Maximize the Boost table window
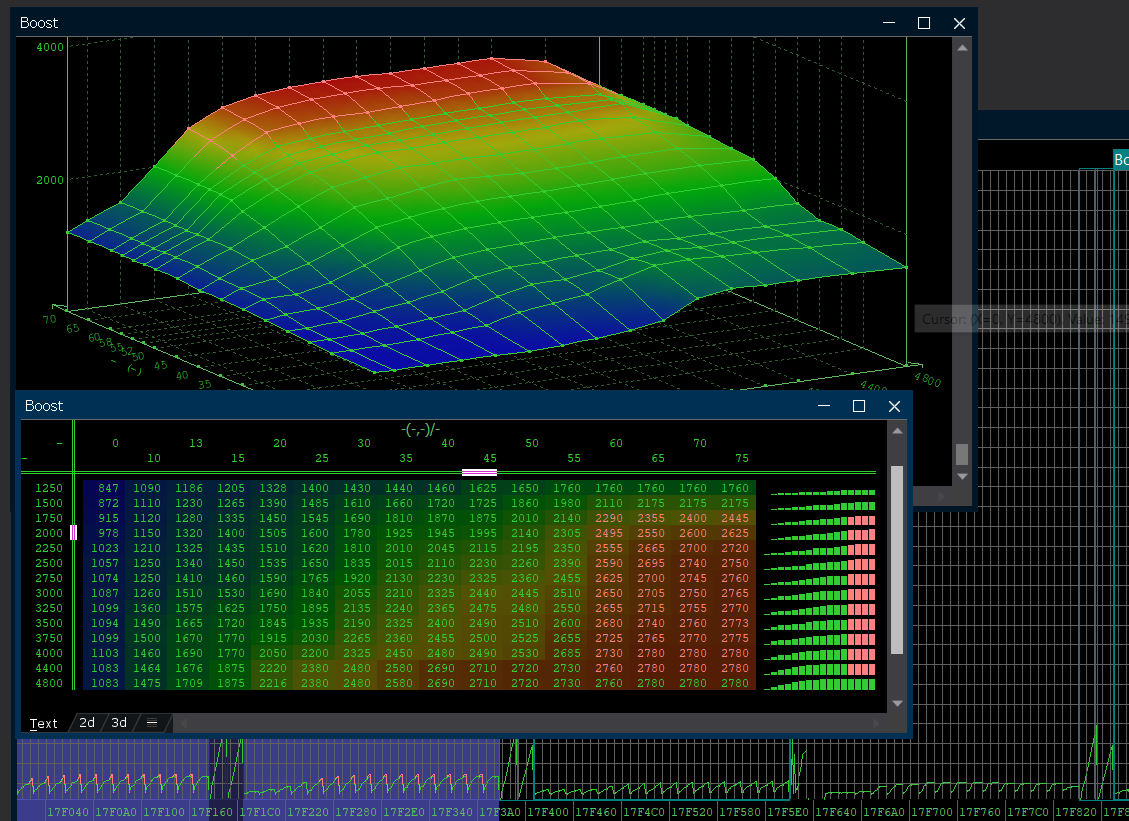1129x821 pixels. coord(858,406)
